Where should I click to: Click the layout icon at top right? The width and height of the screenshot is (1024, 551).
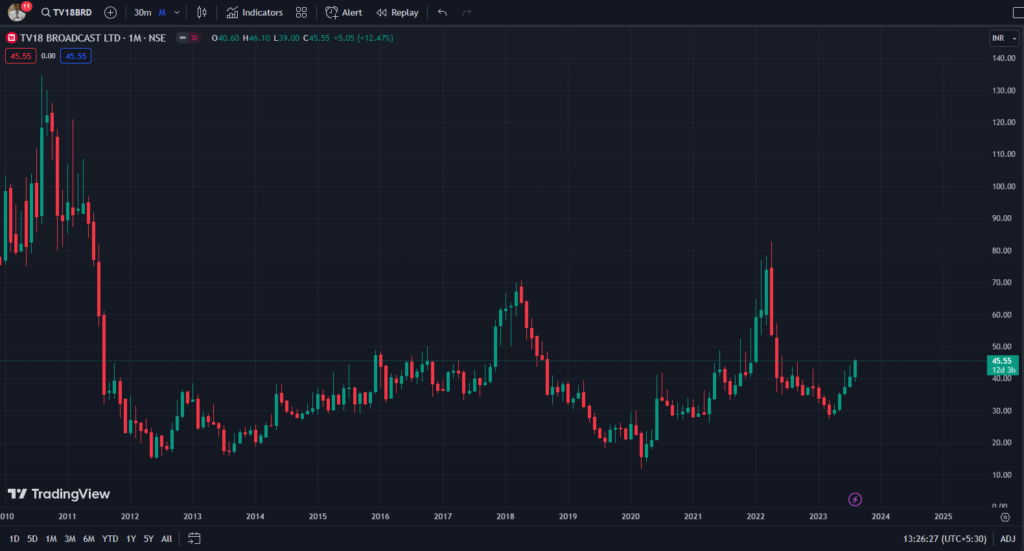point(1017,12)
